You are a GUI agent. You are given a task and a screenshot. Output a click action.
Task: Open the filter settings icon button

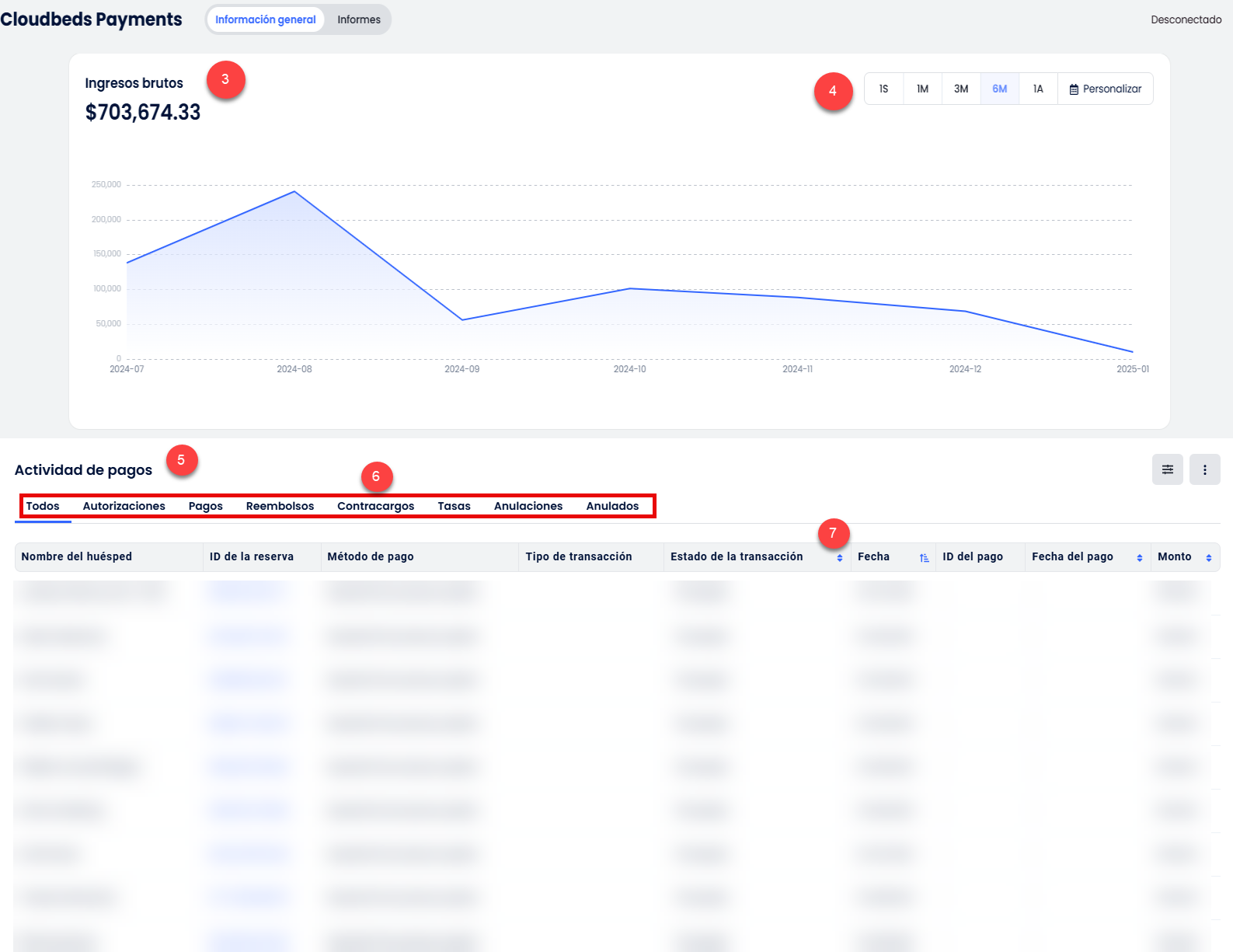[1167, 469]
